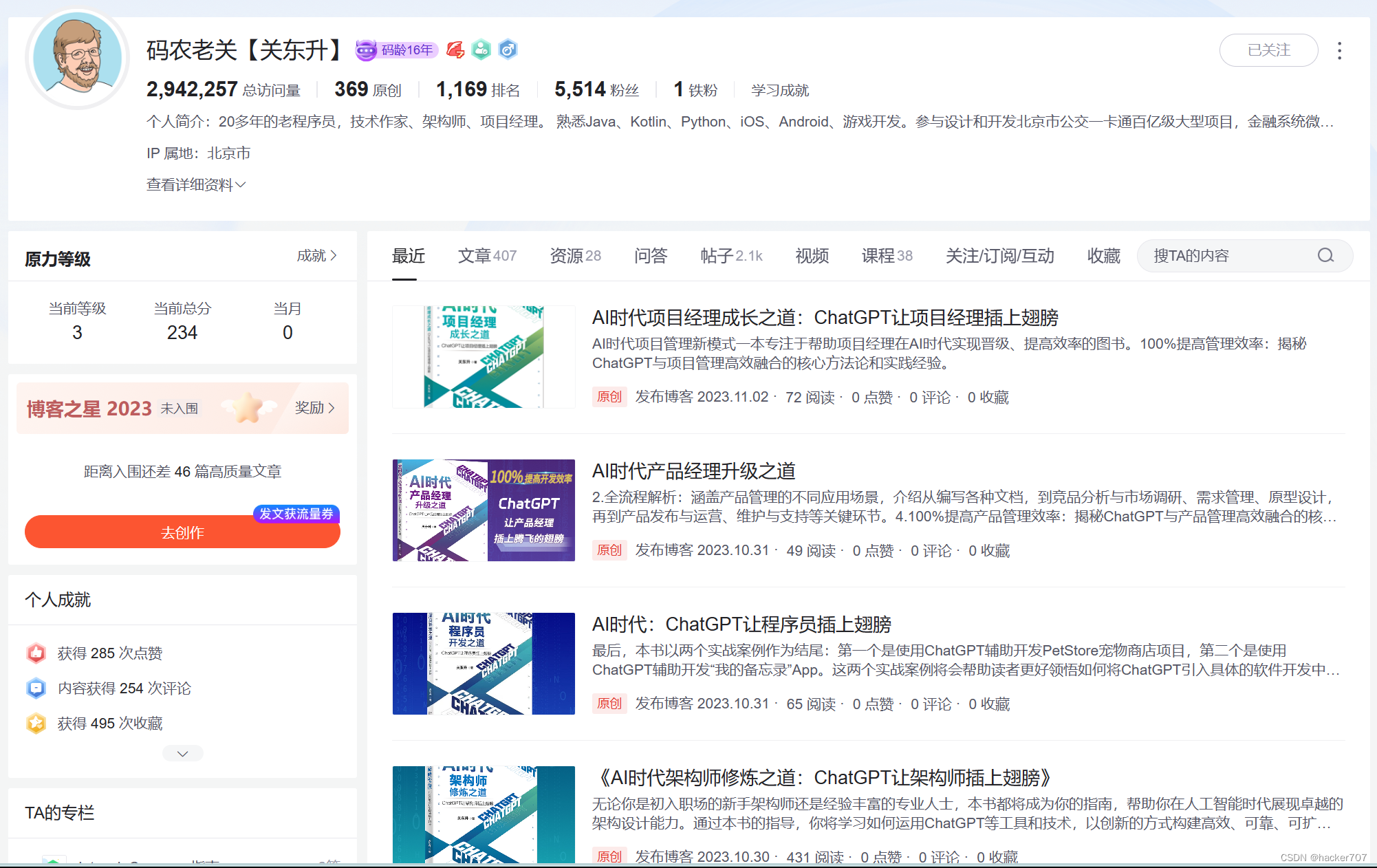Image resolution: width=1377 pixels, height=868 pixels.
Task: Click the blue male gender badge icon
Action: [x=508, y=50]
